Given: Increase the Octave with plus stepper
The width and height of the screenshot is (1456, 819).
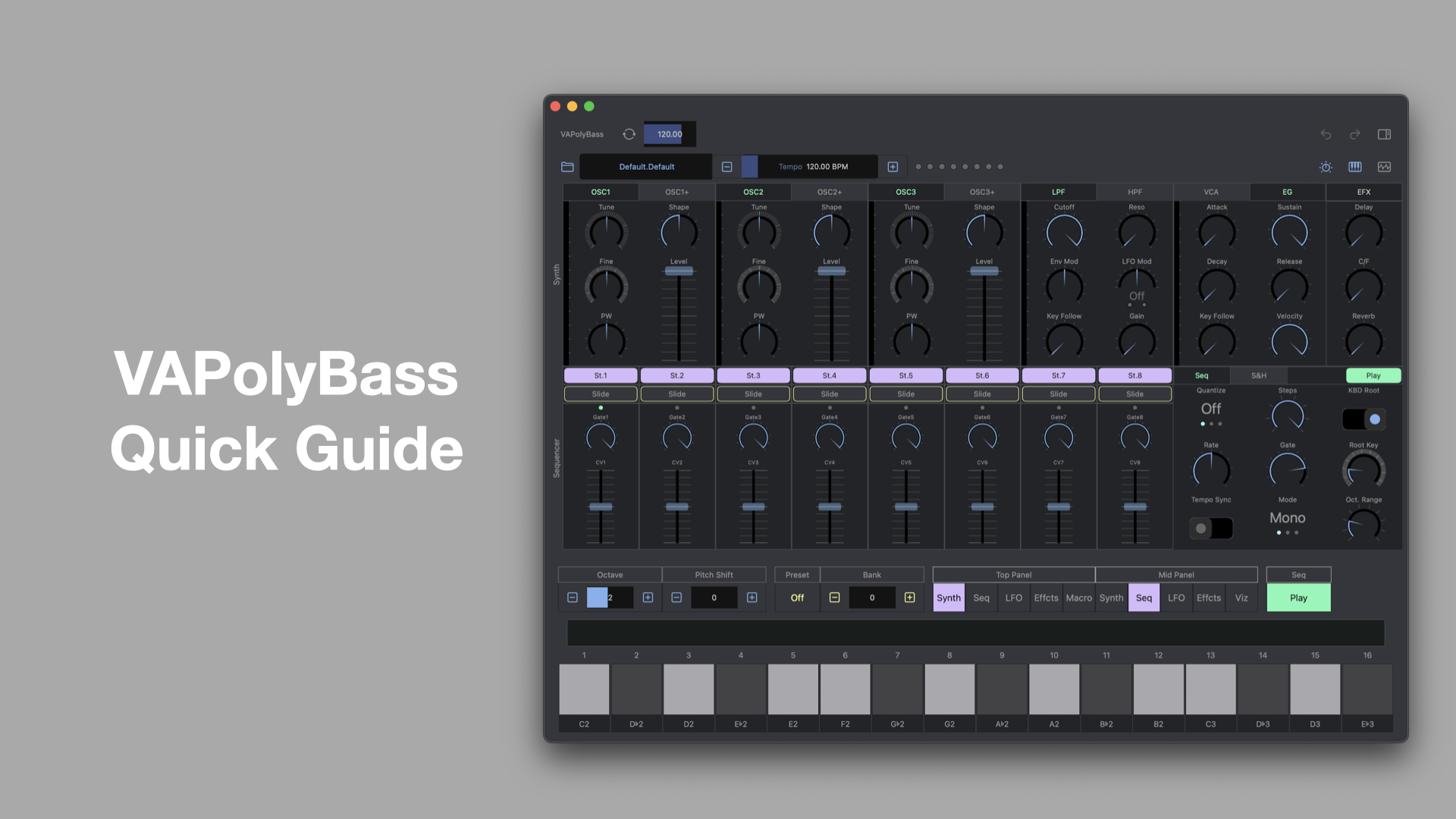Looking at the screenshot, I should tap(648, 598).
